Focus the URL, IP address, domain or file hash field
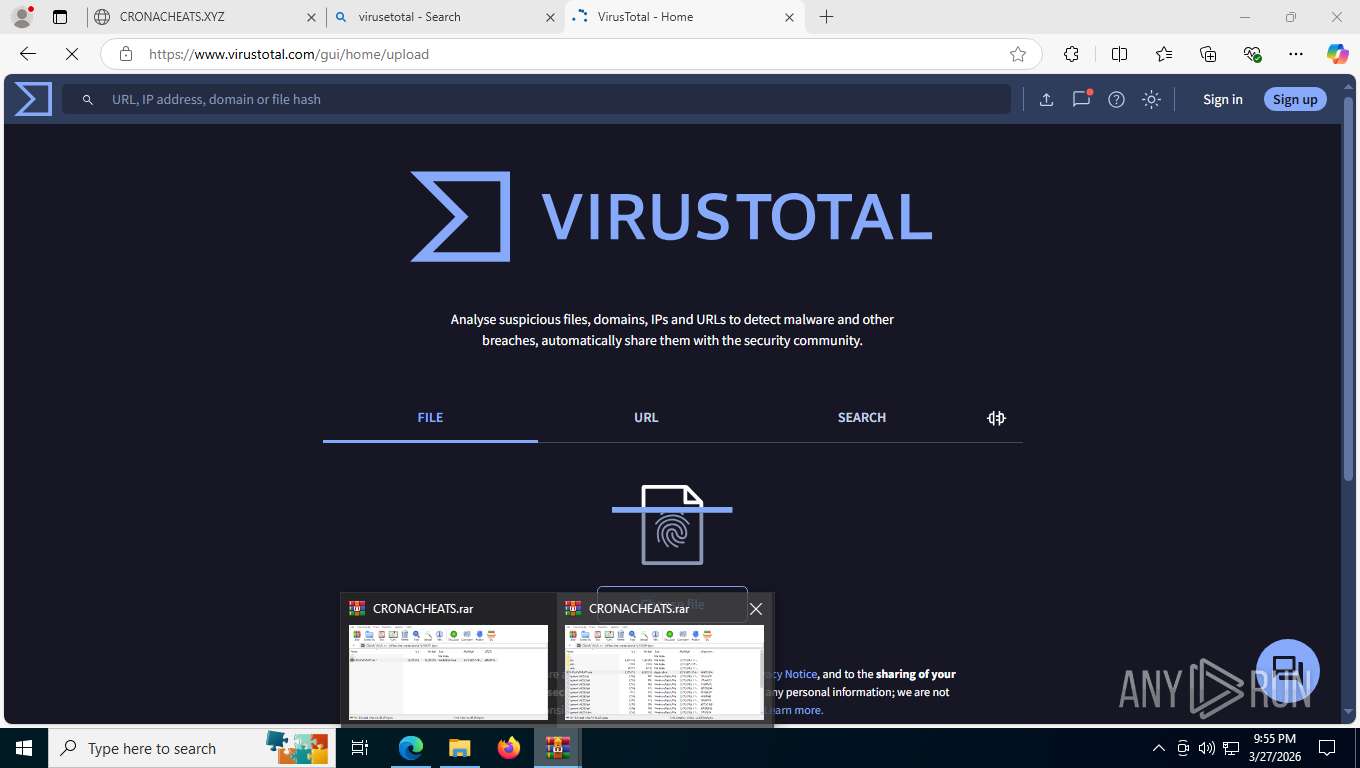The width and height of the screenshot is (1360, 768). click(536, 99)
